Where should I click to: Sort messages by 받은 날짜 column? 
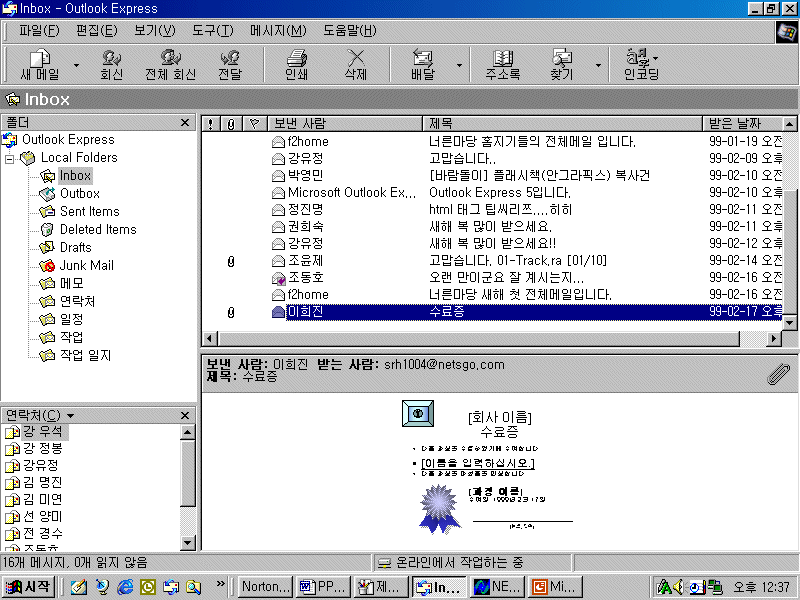(x=742, y=123)
